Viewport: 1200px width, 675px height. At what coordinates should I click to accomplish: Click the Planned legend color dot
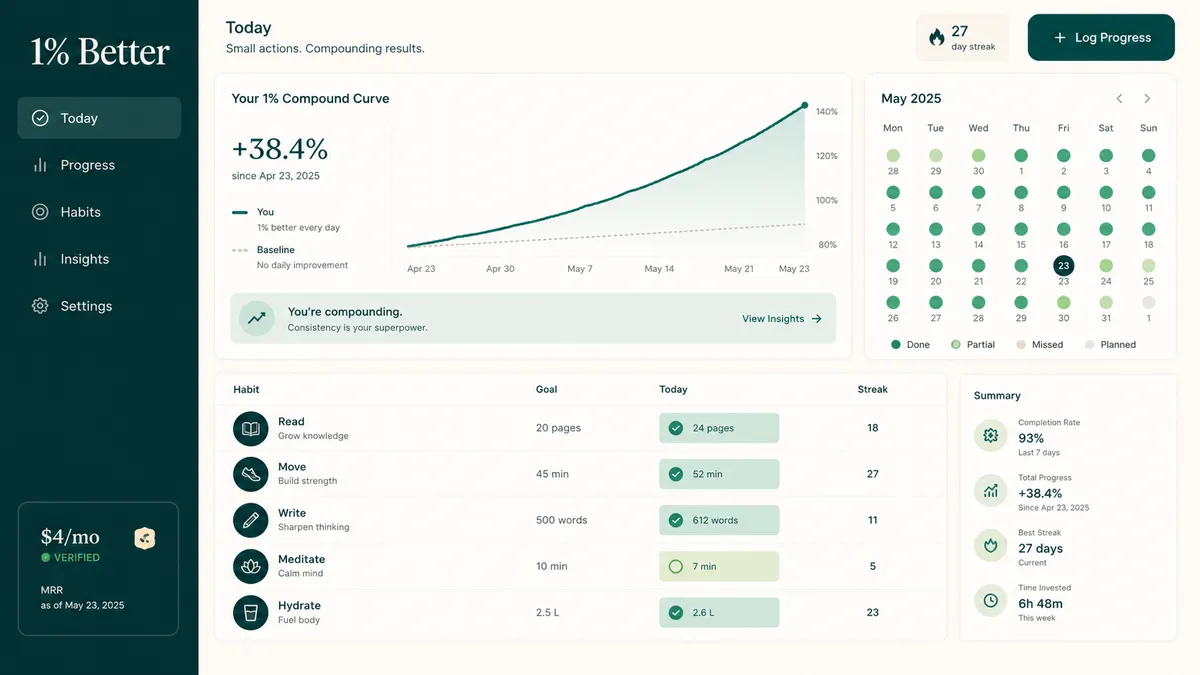(x=1089, y=344)
